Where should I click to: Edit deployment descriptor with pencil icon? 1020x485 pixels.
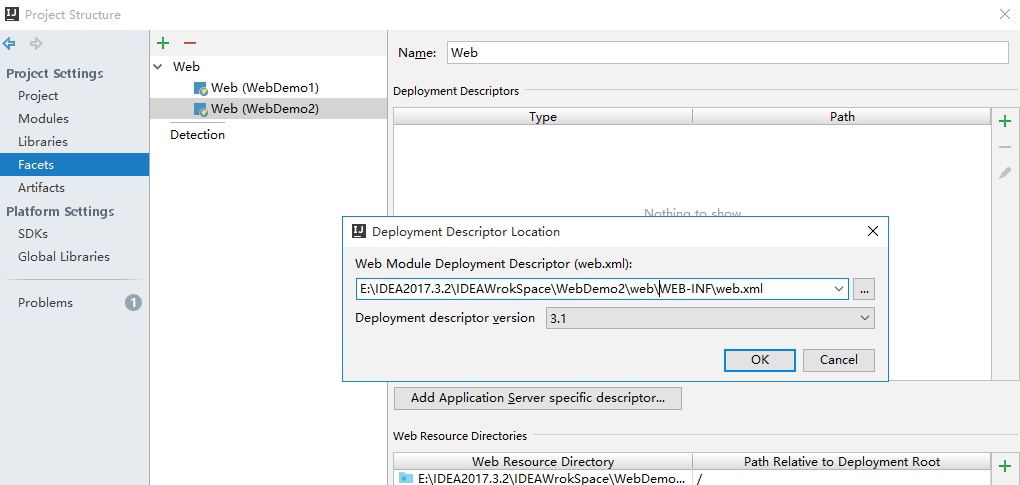pyautogui.click(x=1005, y=173)
